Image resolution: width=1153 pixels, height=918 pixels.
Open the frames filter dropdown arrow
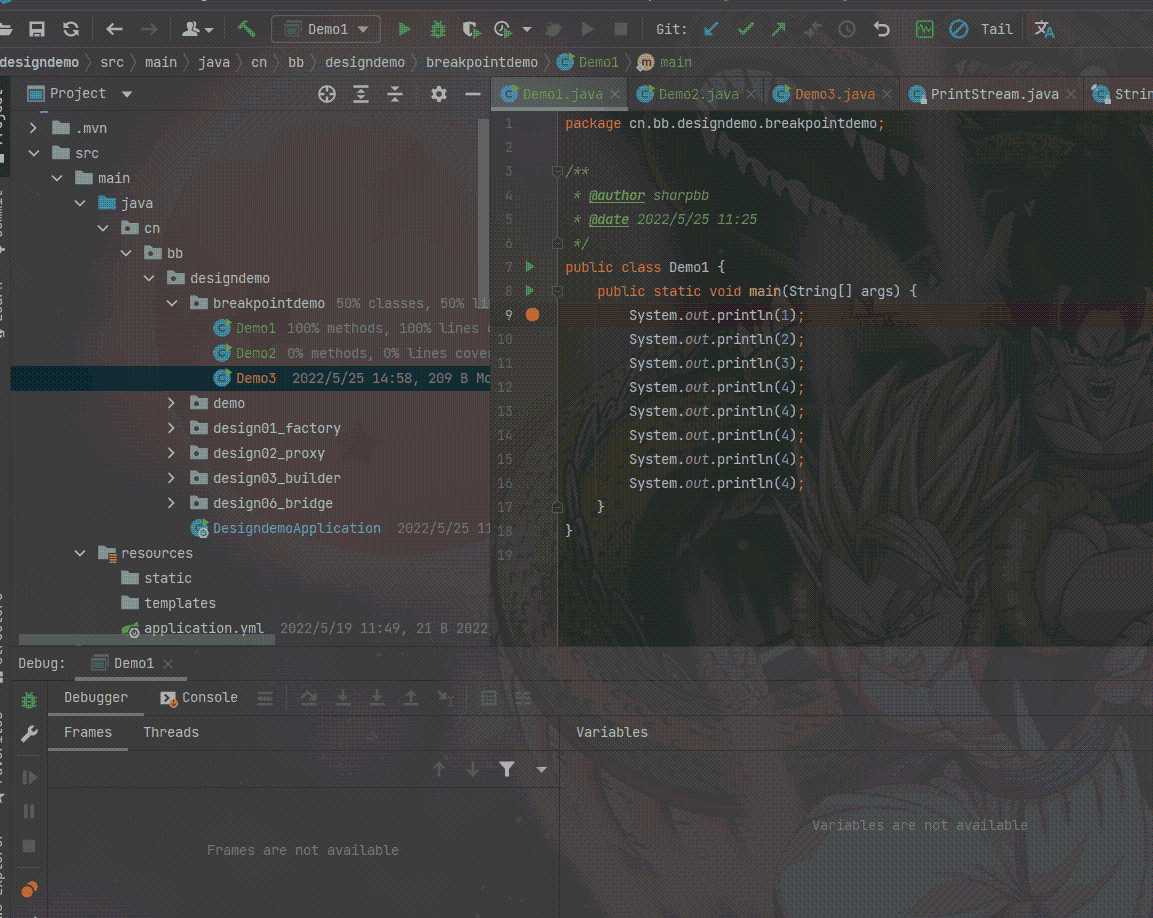point(541,769)
